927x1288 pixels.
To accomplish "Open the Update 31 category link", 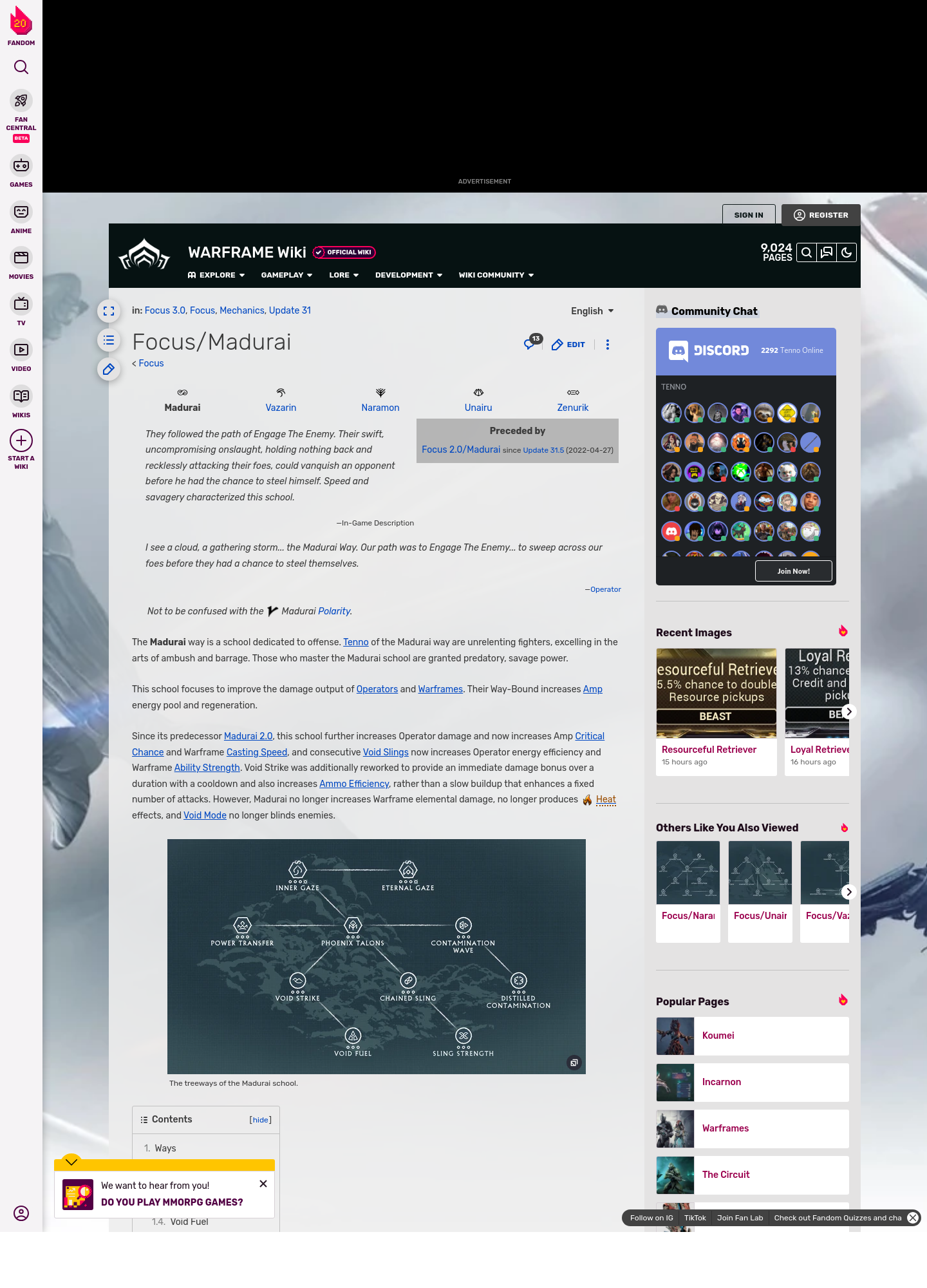I will (290, 310).
